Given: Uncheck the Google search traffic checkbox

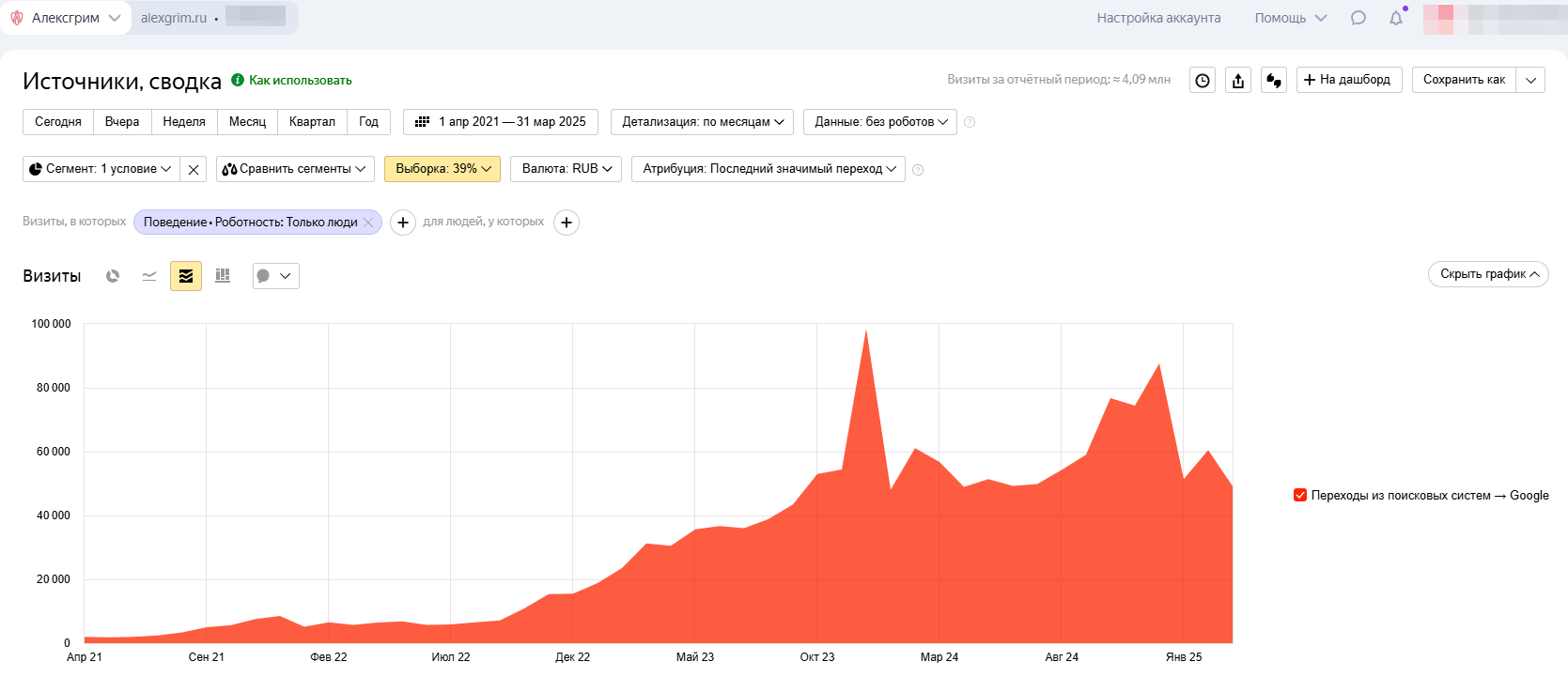Looking at the screenshot, I should [x=1300, y=495].
